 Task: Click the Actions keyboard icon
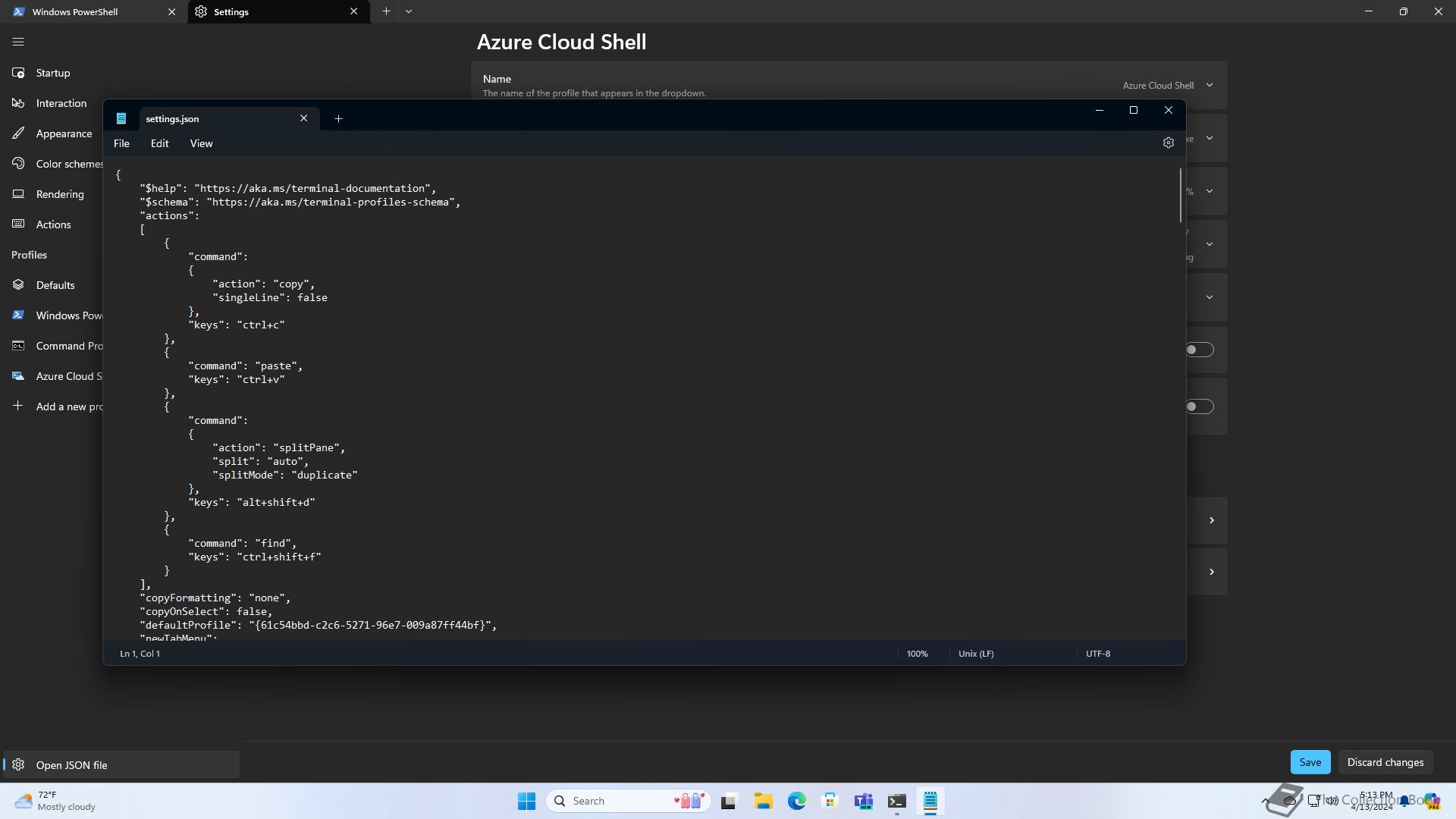pyautogui.click(x=18, y=224)
